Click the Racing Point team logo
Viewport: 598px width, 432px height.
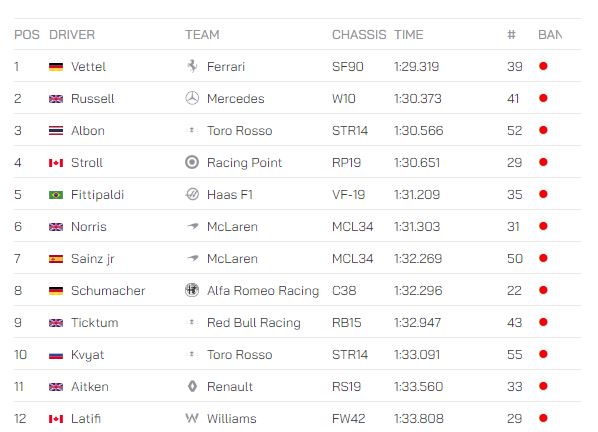point(192,162)
